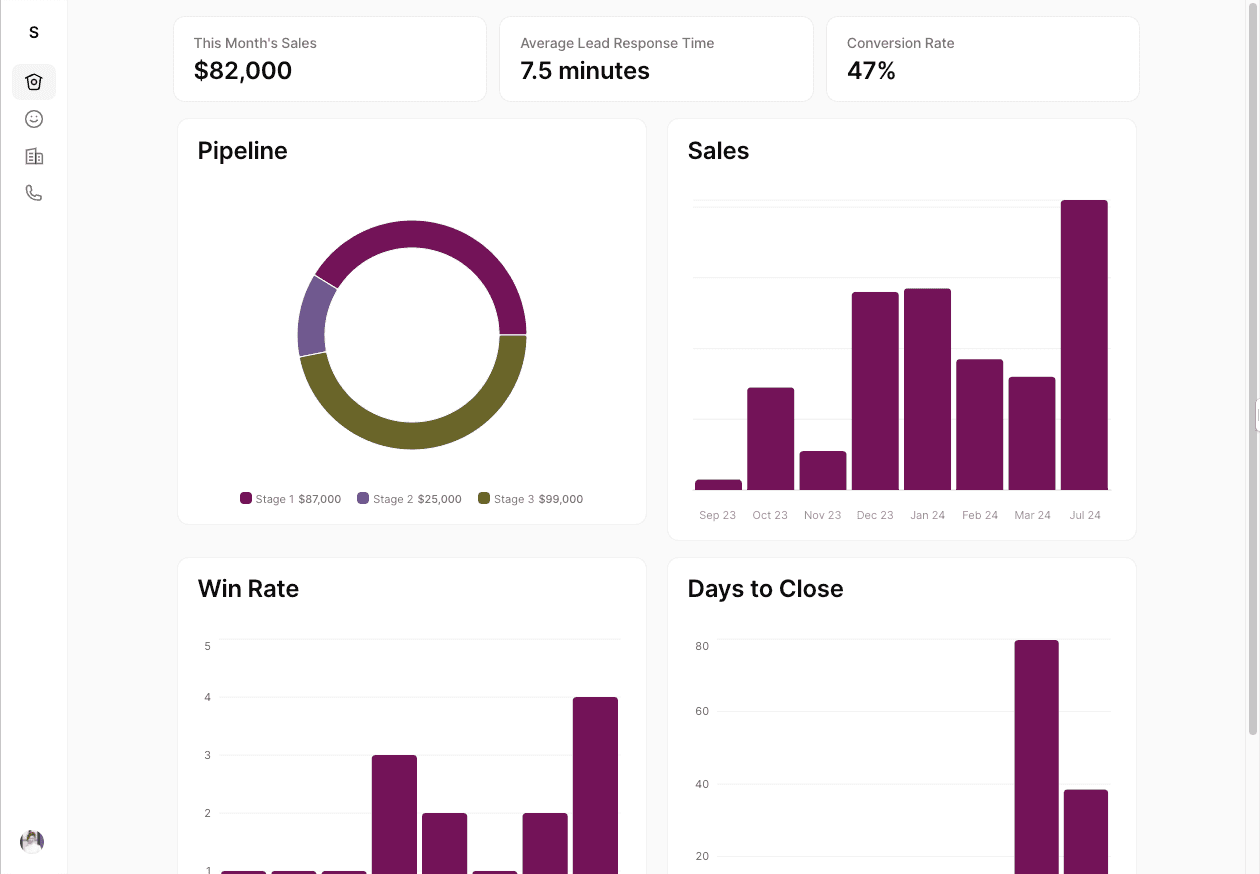Click the S logo at sidebar top
The width and height of the screenshot is (1260, 874).
click(34, 32)
